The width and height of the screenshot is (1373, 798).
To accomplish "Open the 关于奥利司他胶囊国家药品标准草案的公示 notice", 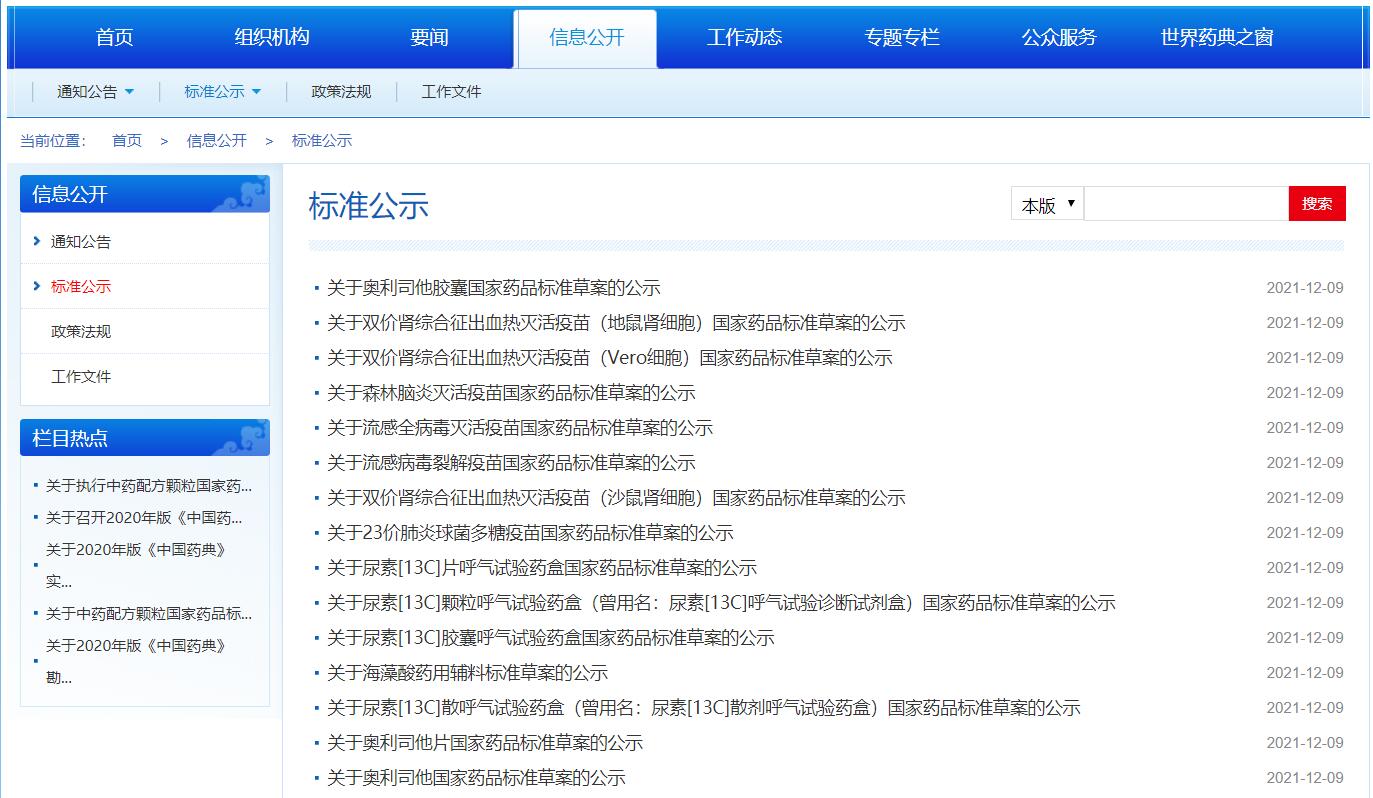I will pyautogui.click(x=493, y=288).
